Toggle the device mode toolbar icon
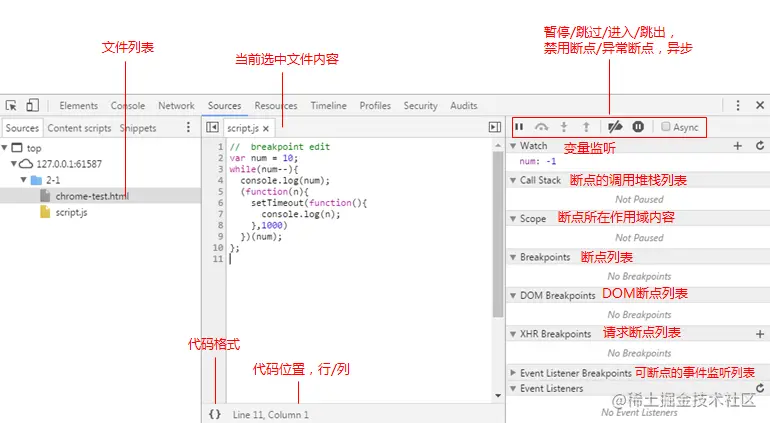This screenshot has width=770, height=423. (x=32, y=105)
